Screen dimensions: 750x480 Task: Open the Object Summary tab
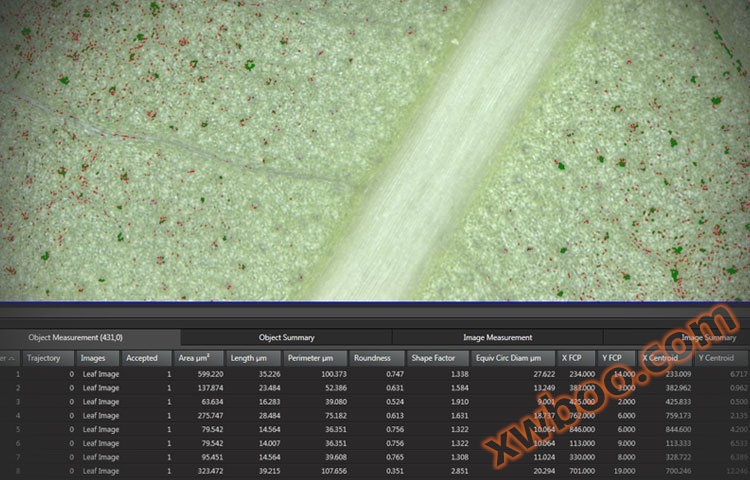[286, 337]
